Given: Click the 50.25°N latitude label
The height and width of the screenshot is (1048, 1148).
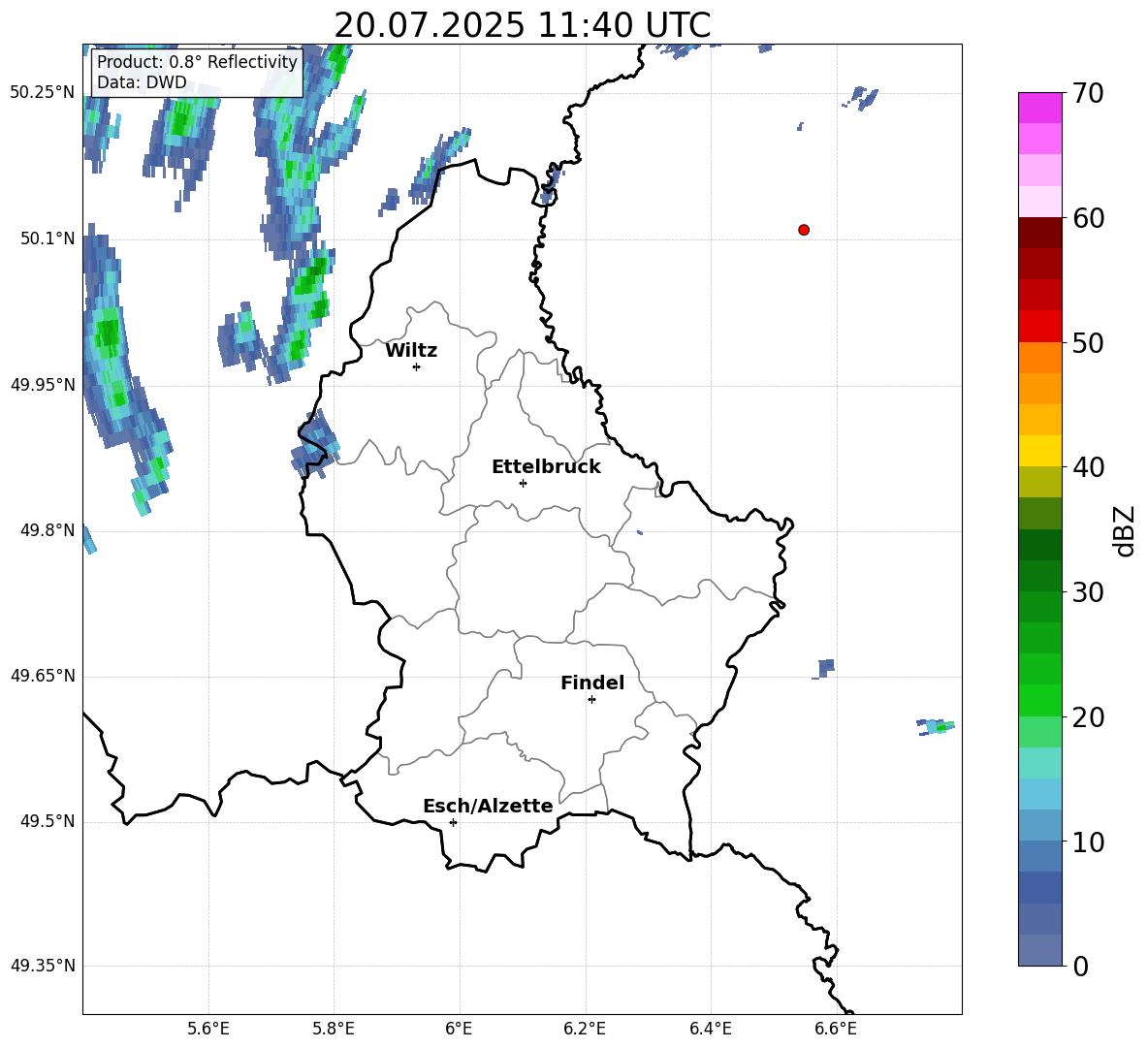Looking at the screenshot, I should [x=43, y=93].
